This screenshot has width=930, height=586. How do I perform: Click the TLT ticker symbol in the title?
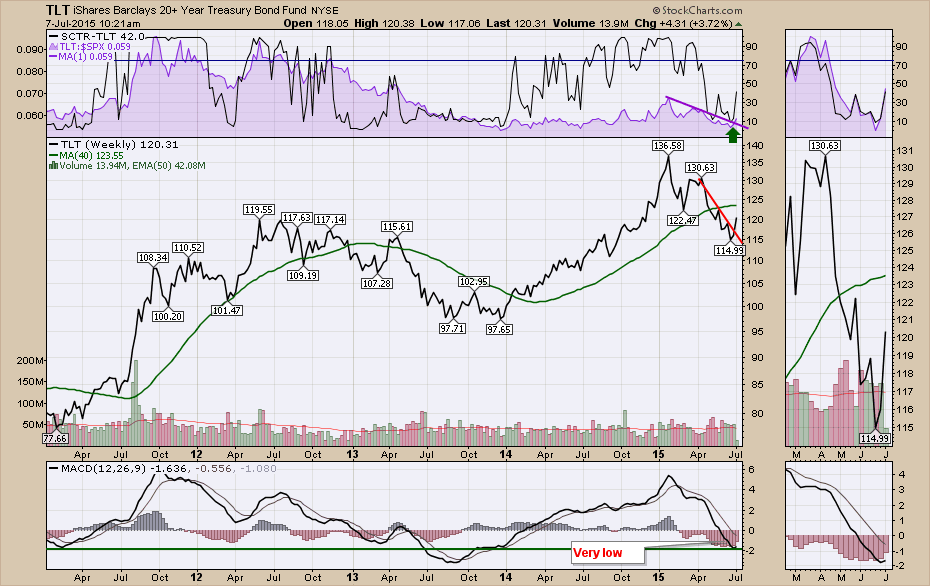58,10
